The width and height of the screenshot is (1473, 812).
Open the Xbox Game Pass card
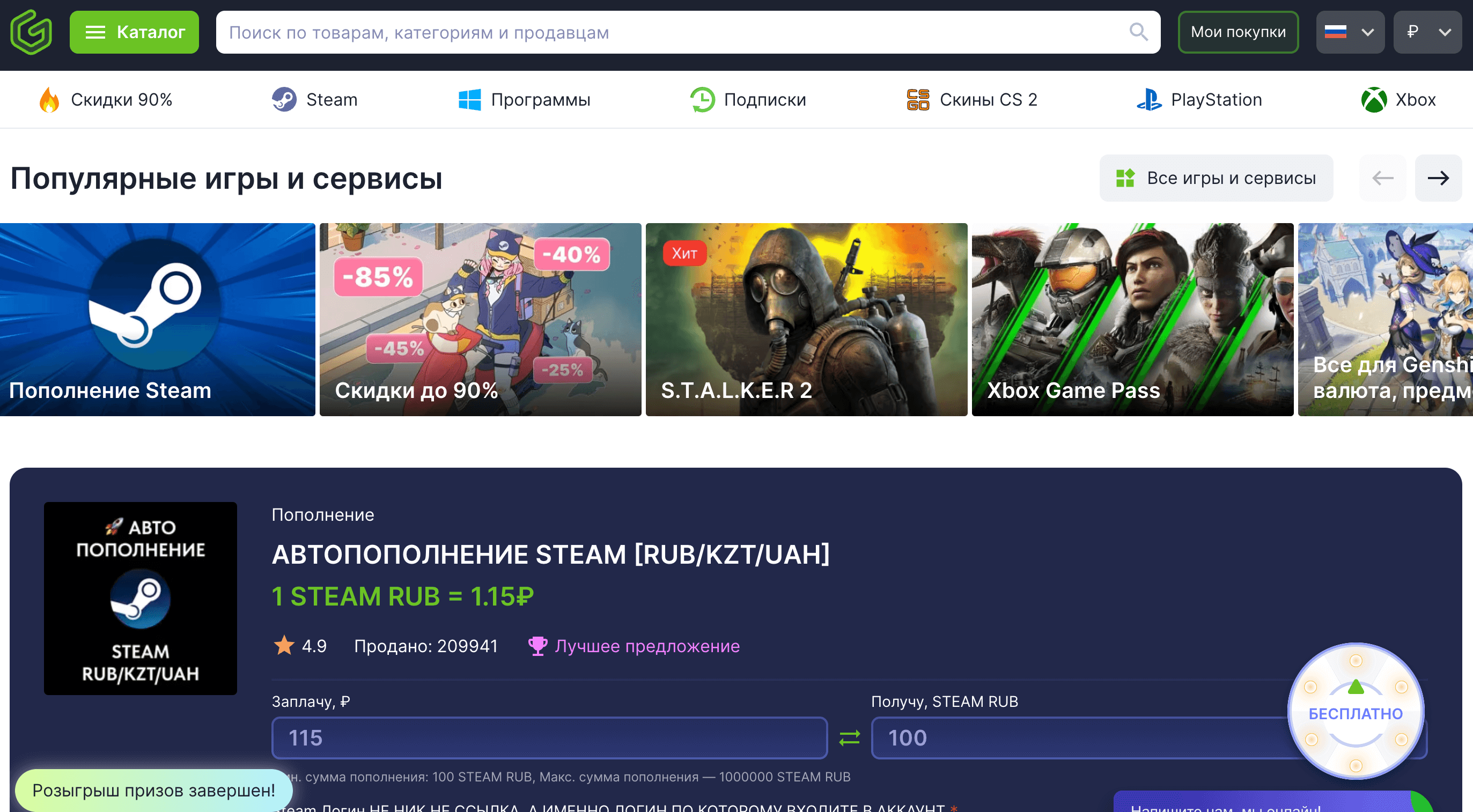[1133, 320]
